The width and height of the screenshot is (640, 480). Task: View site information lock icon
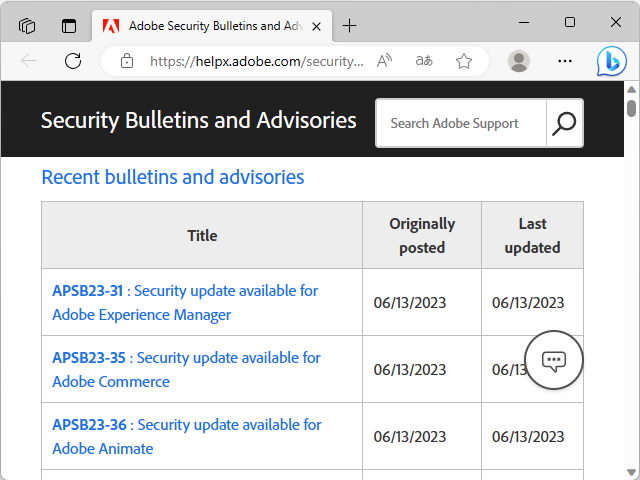tap(127, 61)
